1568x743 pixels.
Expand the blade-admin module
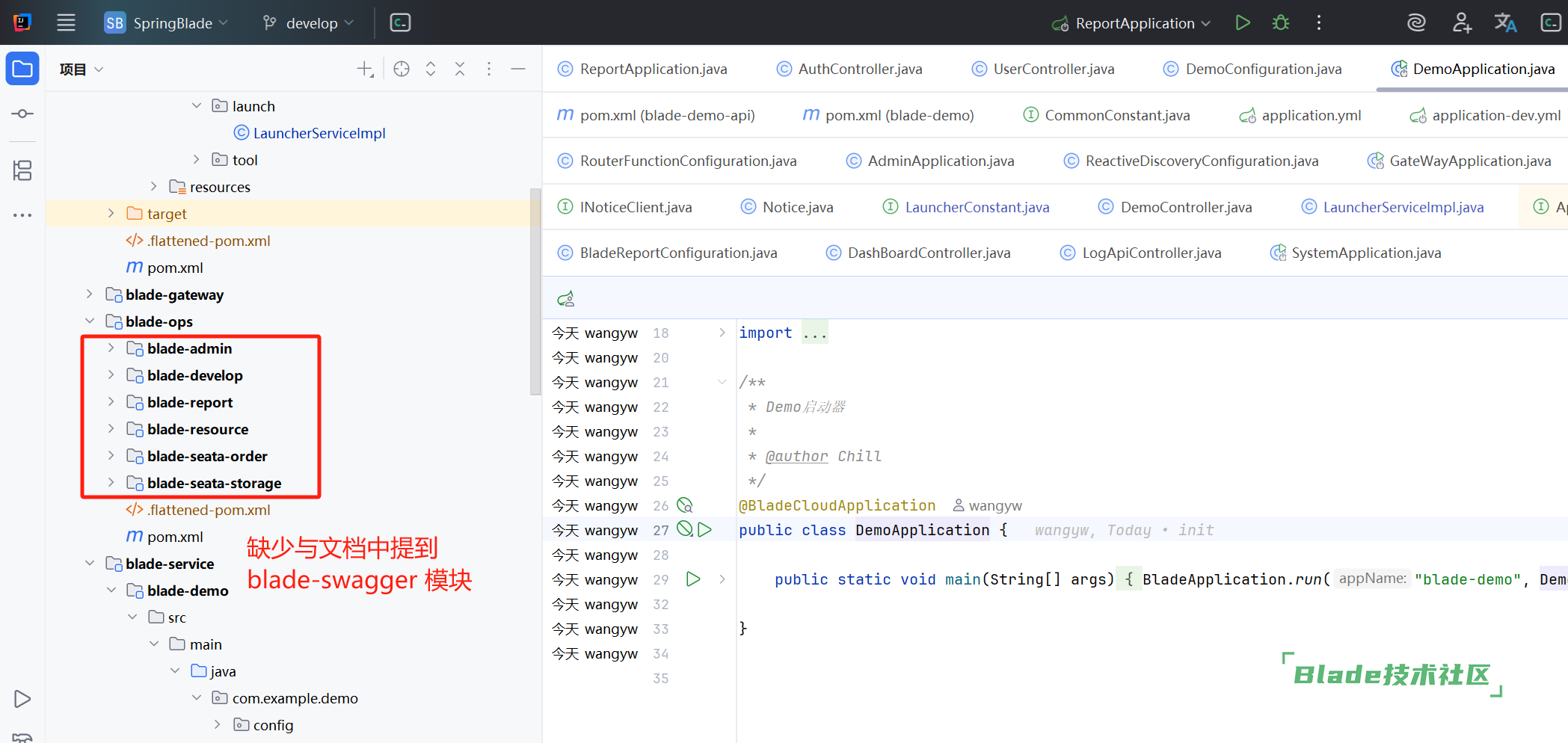pyautogui.click(x=111, y=348)
